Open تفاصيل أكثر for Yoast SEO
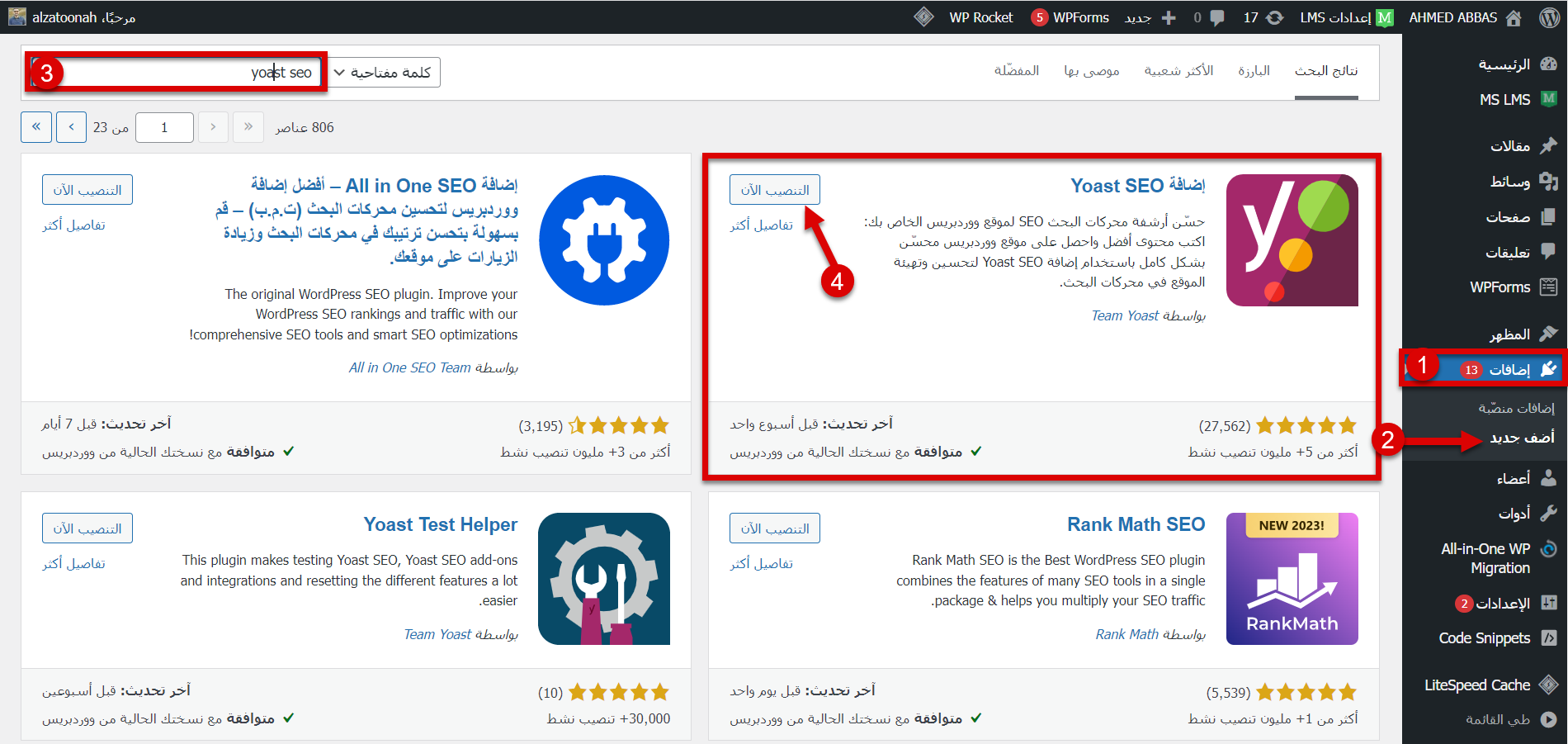The width and height of the screenshot is (1568, 744). click(x=762, y=225)
